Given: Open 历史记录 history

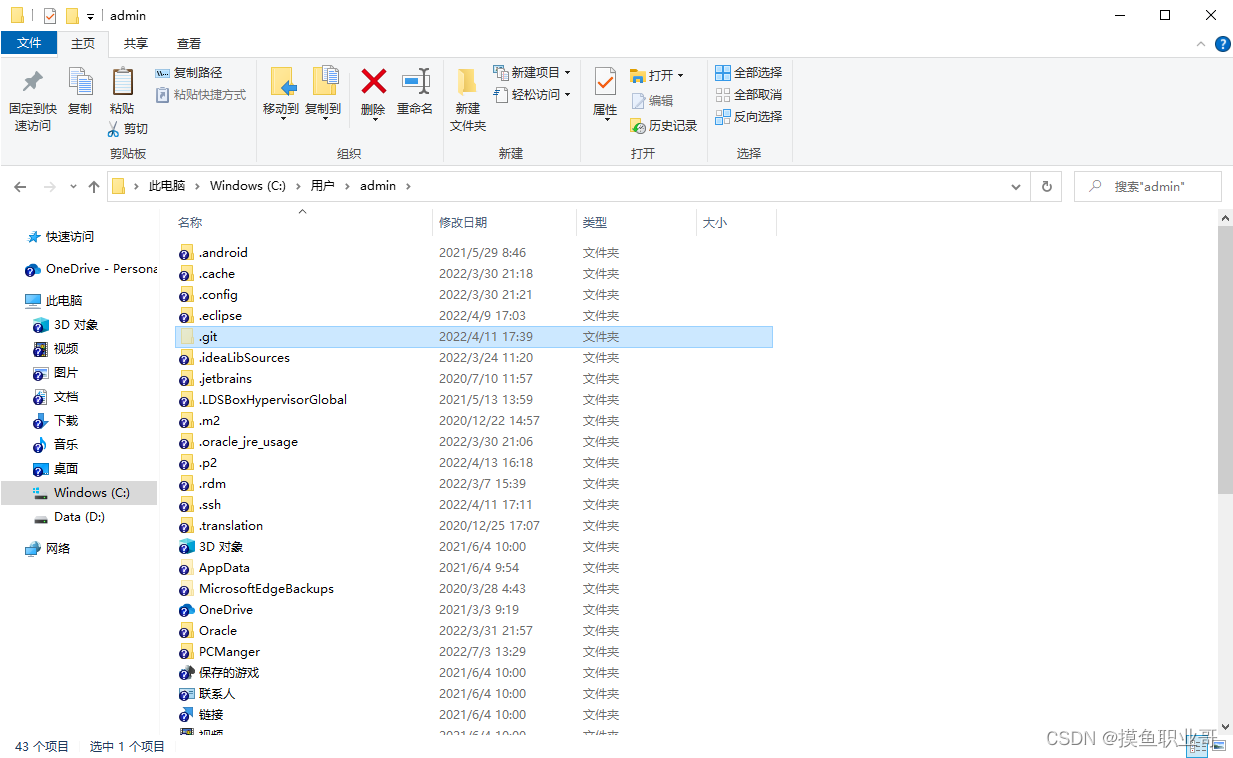Looking at the screenshot, I should [x=664, y=126].
